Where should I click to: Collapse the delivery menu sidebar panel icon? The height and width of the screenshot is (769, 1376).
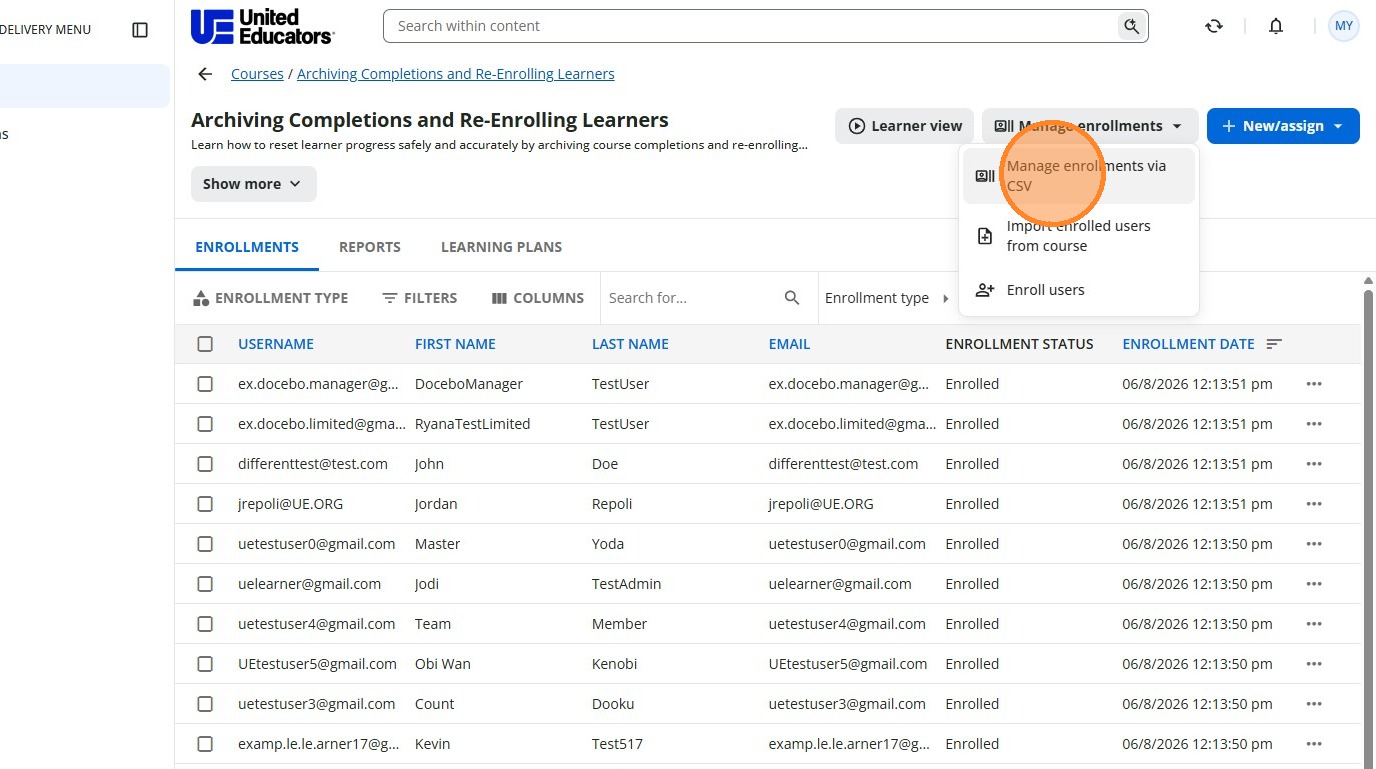140,30
